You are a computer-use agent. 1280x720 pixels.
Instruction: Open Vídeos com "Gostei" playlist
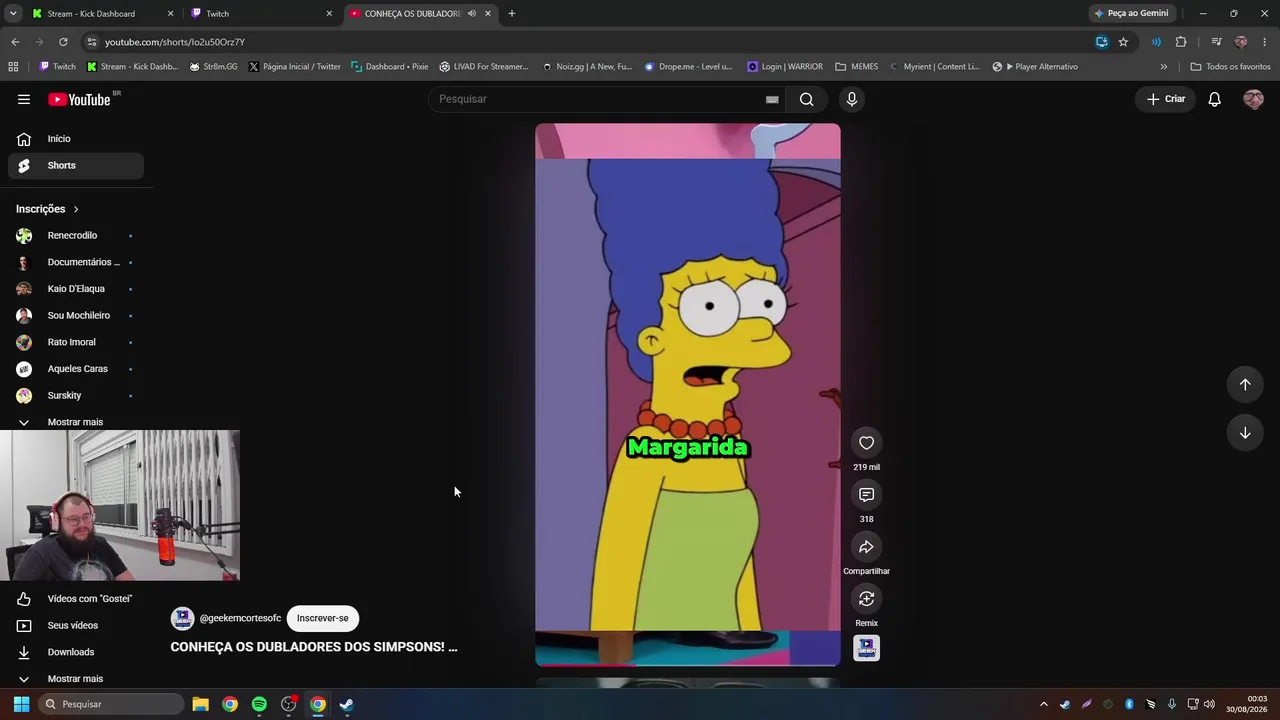coord(76,599)
